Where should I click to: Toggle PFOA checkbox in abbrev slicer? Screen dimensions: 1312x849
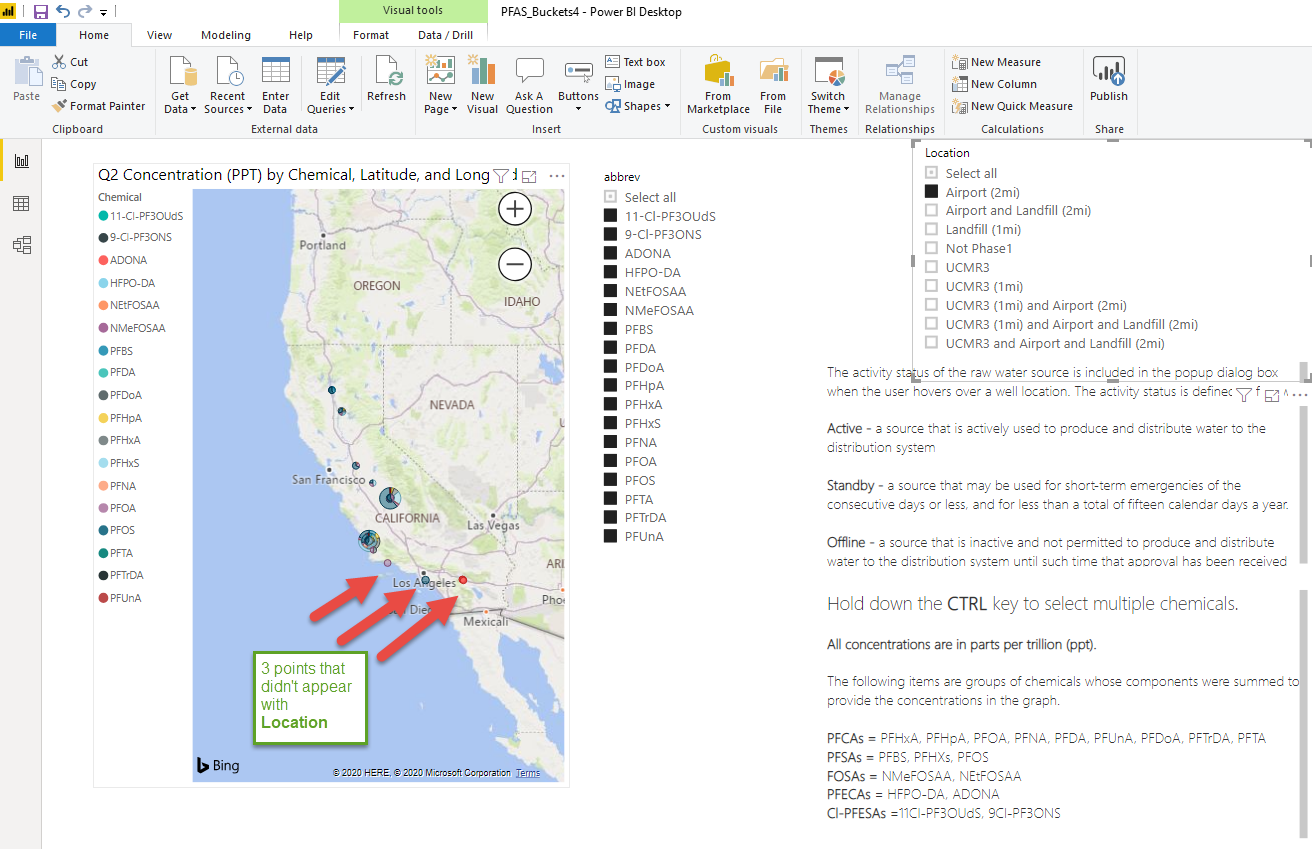[610, 461]
